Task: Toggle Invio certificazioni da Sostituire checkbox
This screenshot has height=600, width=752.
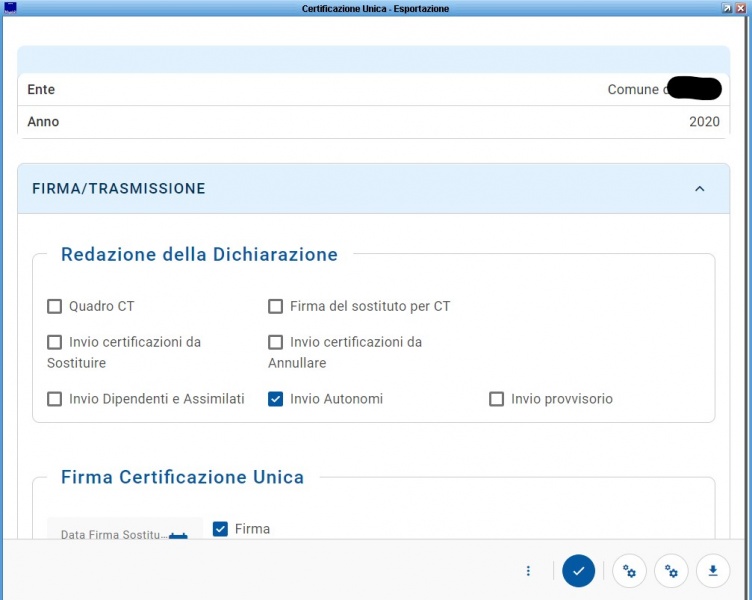Action: tap(55, 342)
